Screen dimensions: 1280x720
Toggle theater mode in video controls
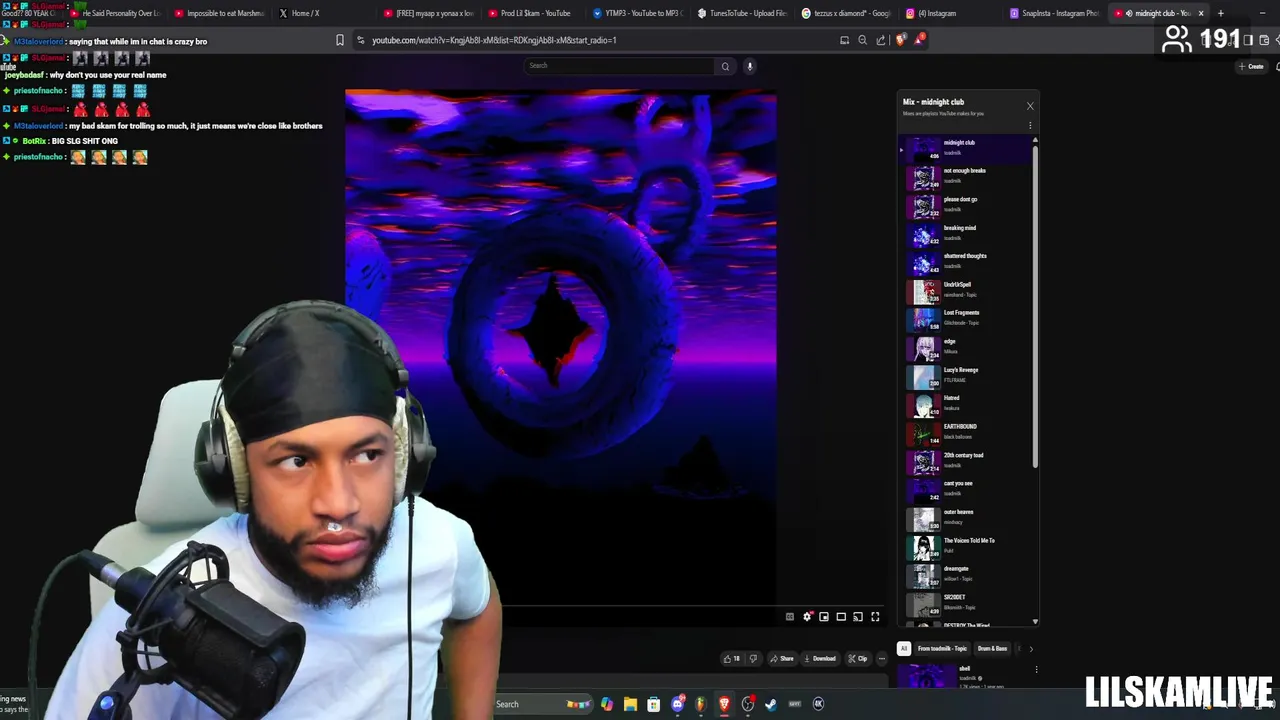click(841, 617)
